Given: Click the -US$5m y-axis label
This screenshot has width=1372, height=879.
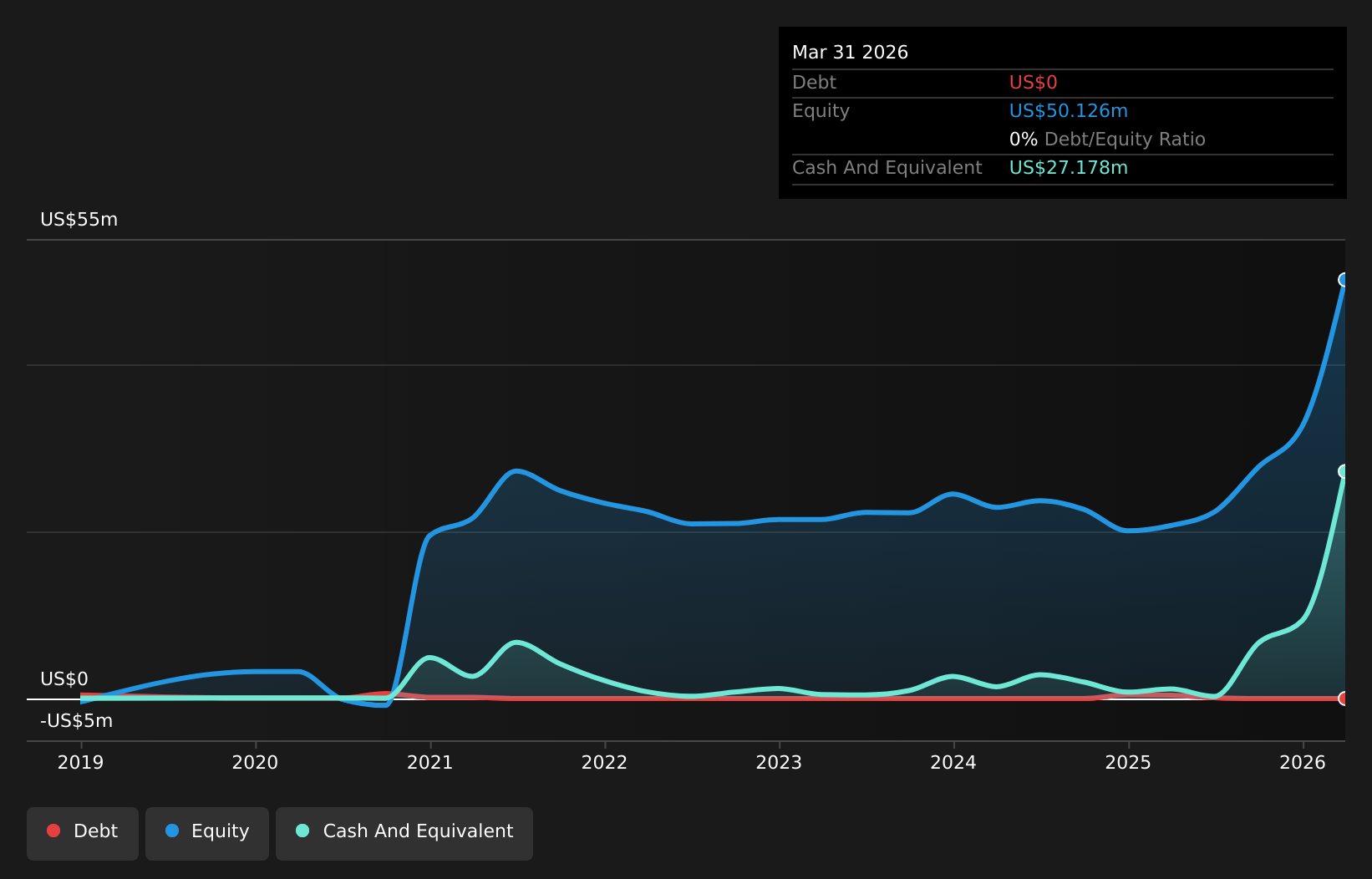Looking at the screenshot, I should (x=76, y=721).
